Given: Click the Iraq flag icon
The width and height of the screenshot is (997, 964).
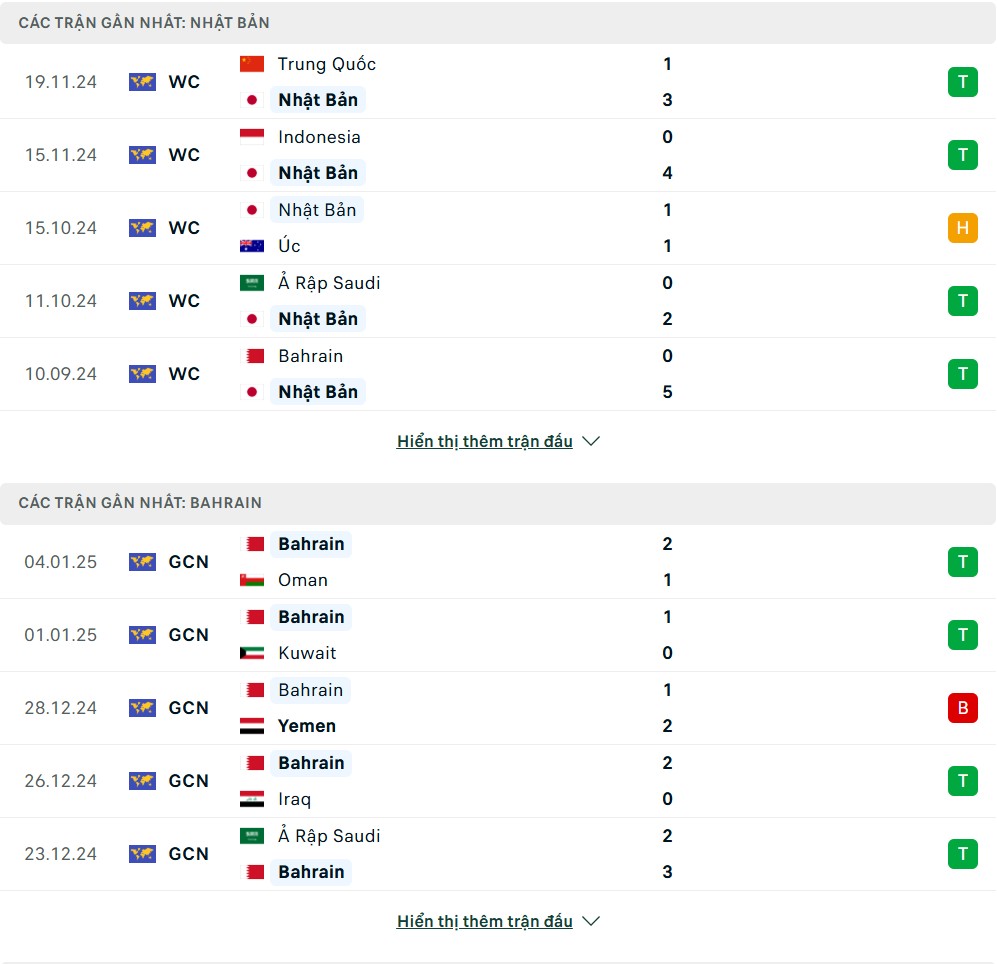Looking at the screenshot, I should [x=252, y=799].
